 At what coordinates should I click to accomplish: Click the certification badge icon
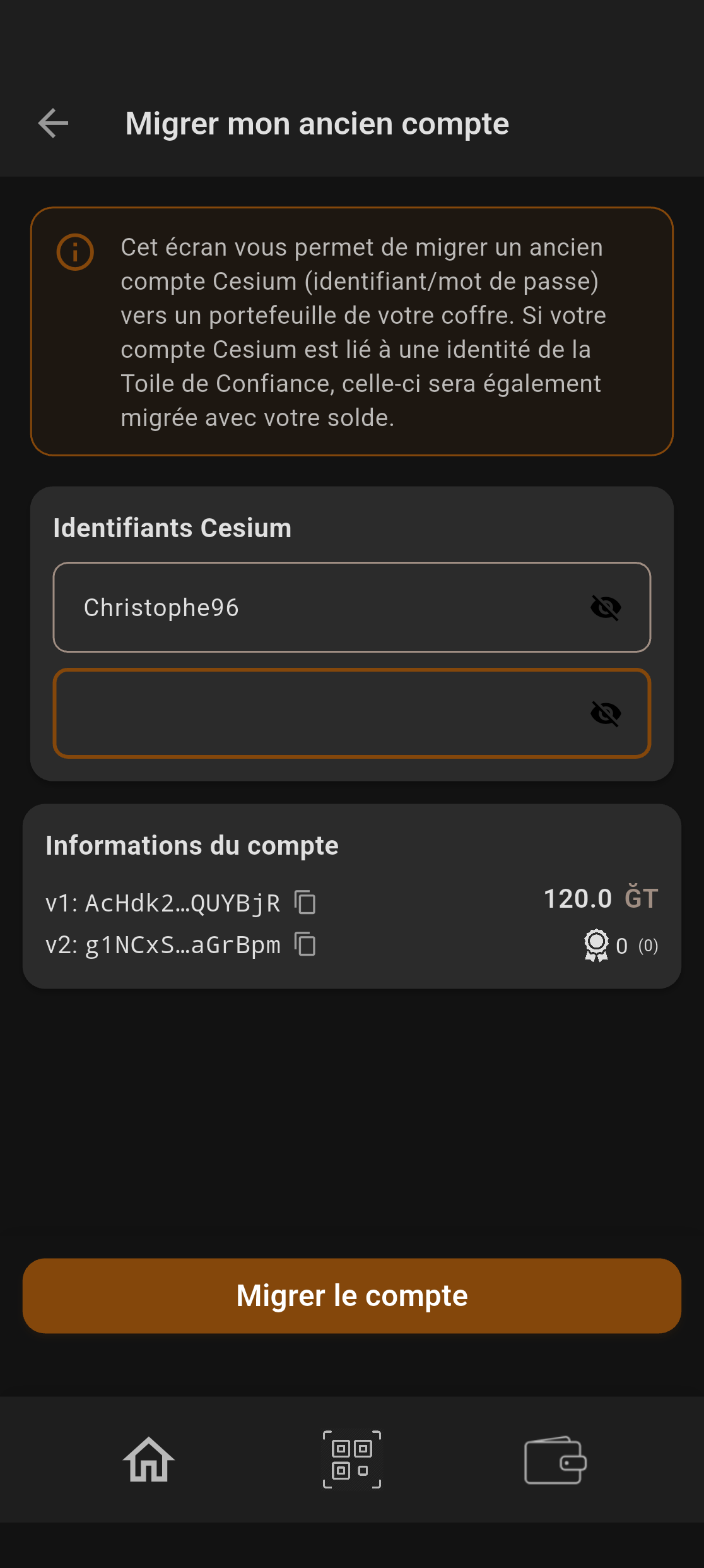point(596,945)
